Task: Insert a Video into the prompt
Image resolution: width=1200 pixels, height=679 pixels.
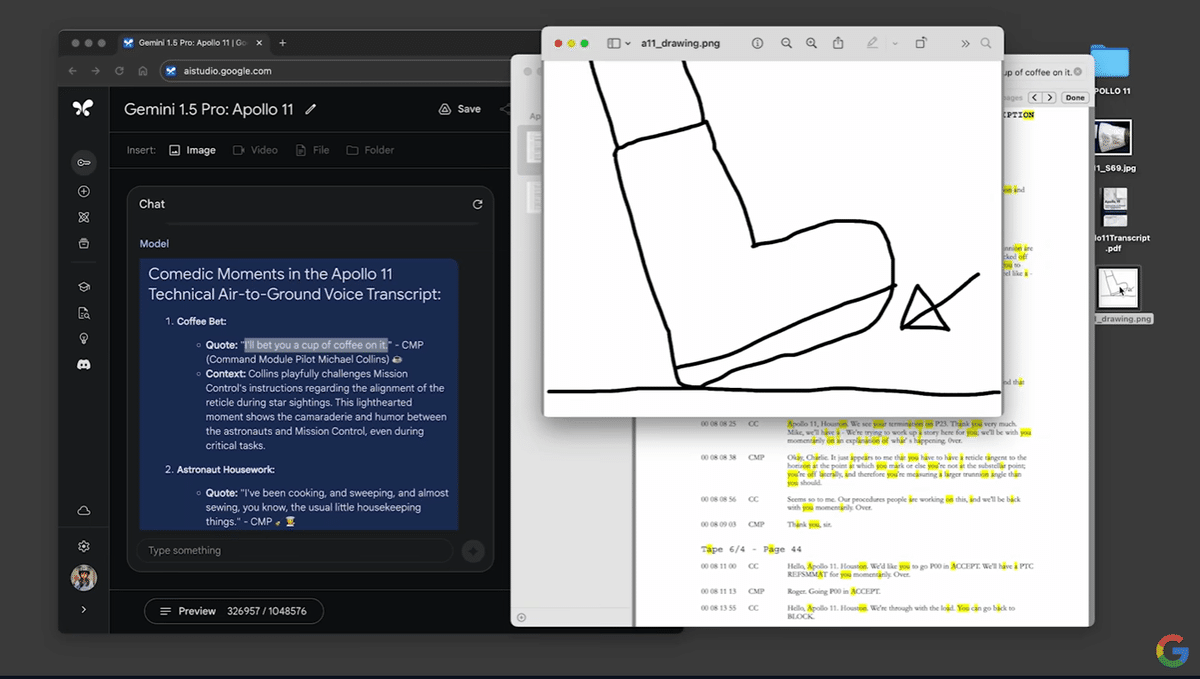Action: coord(255,150)
